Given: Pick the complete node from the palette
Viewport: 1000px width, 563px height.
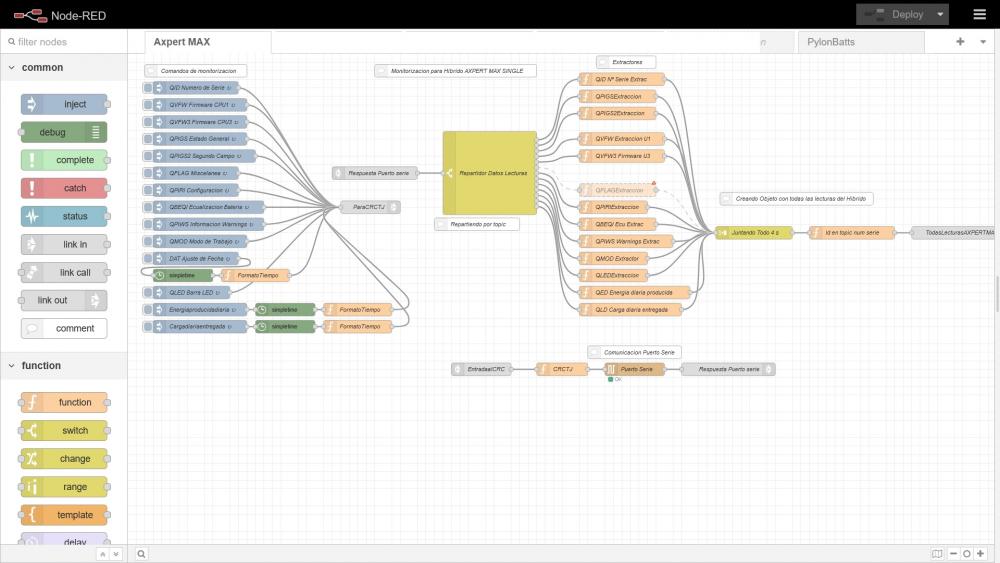Looking at the screenshot, I should pyautogui.click(x=64, y=160).
